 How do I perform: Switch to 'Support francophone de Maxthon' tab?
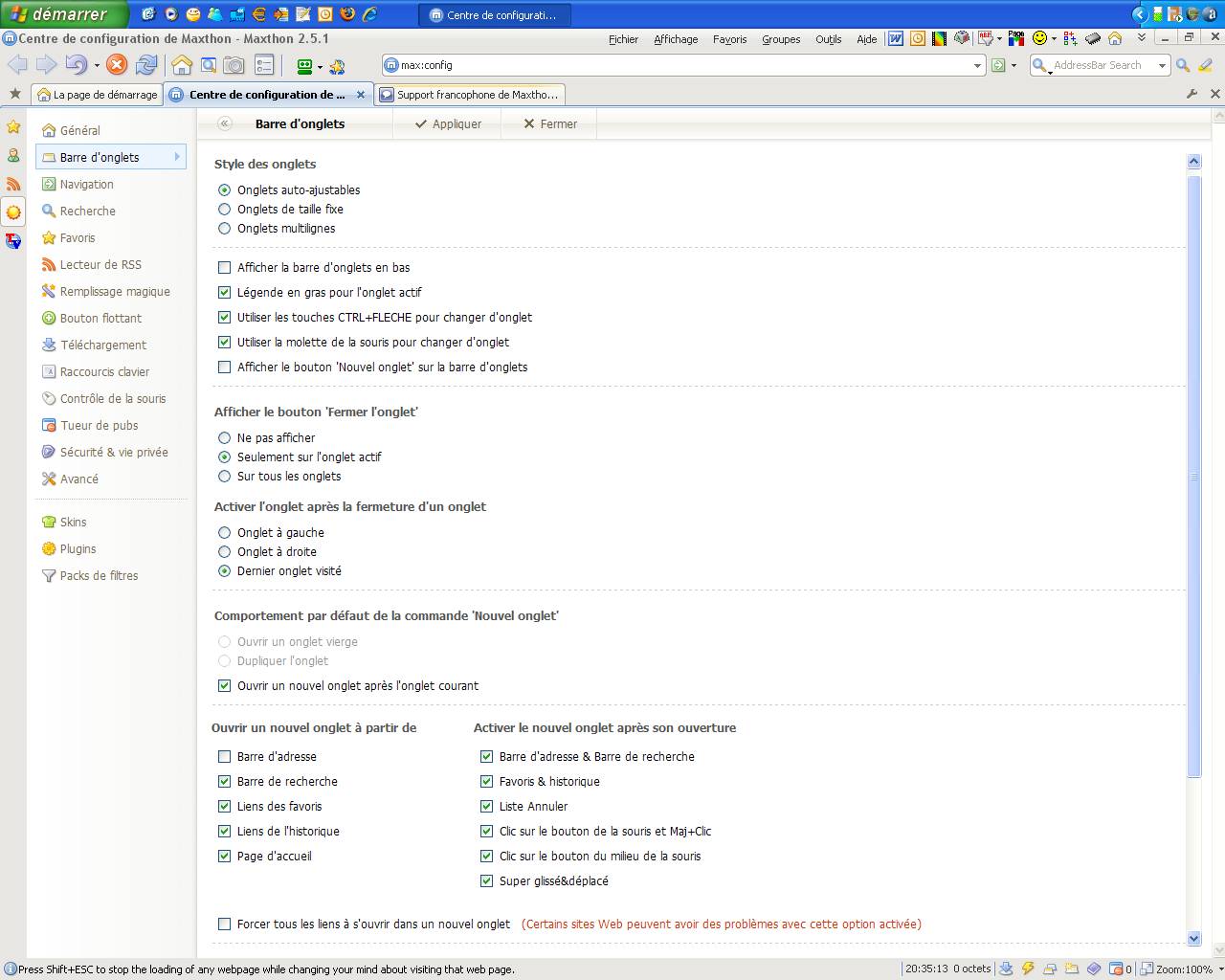[x=469, y=95]
